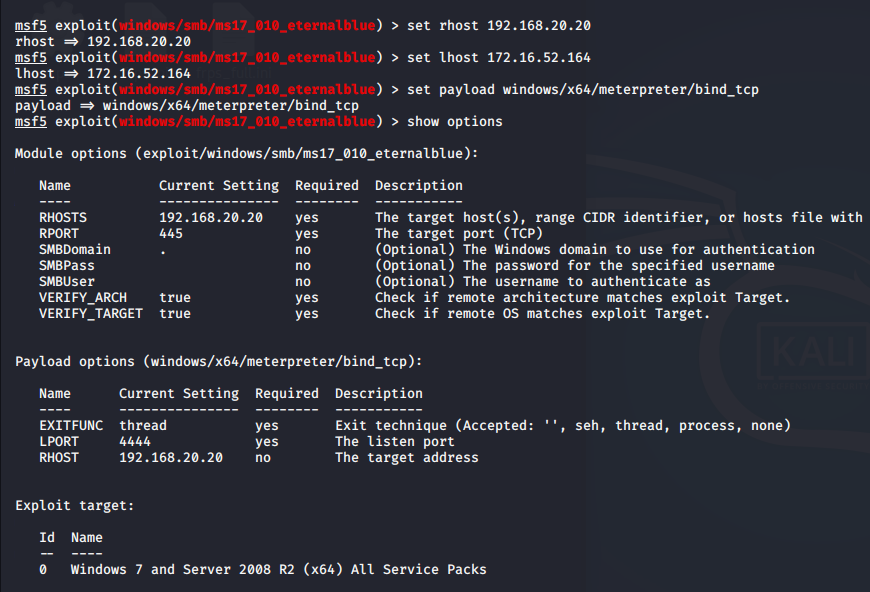Click the 'set payload windows/x64/meterpreter/bind_tcp' command
This screenshot has width=870, height=592.
tap(583, 90)
